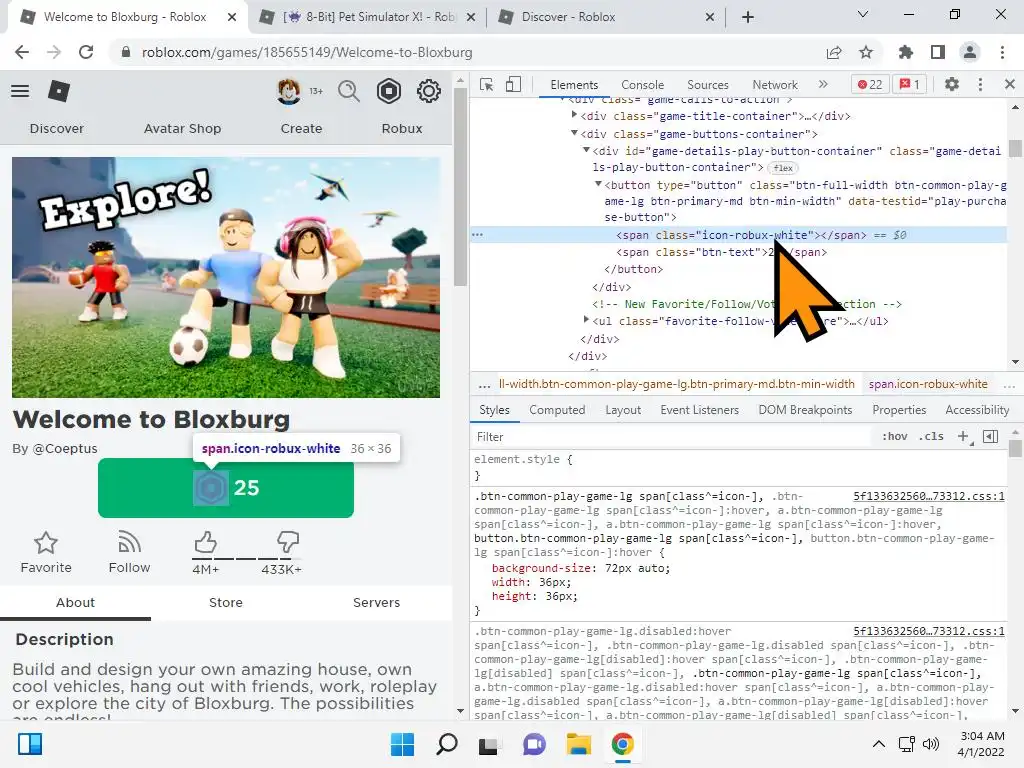1024x768 pixels.
Task: Click the 1 issue counter
Action: pos(910,84)
